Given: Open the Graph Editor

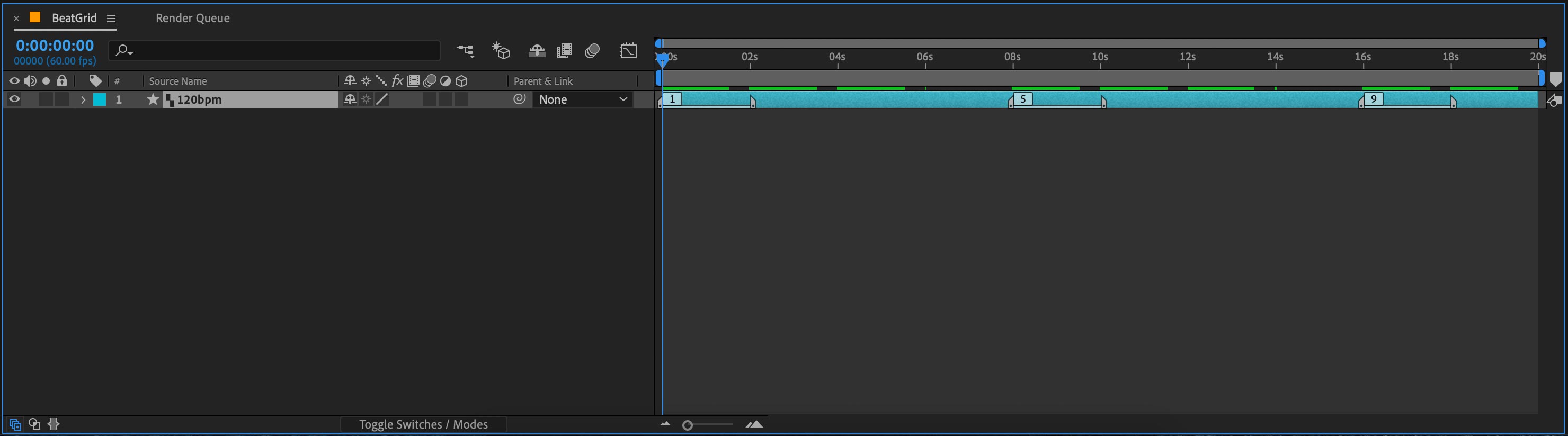Looking at the screenshot, I should pyautogui.click(x=628, y=51).
